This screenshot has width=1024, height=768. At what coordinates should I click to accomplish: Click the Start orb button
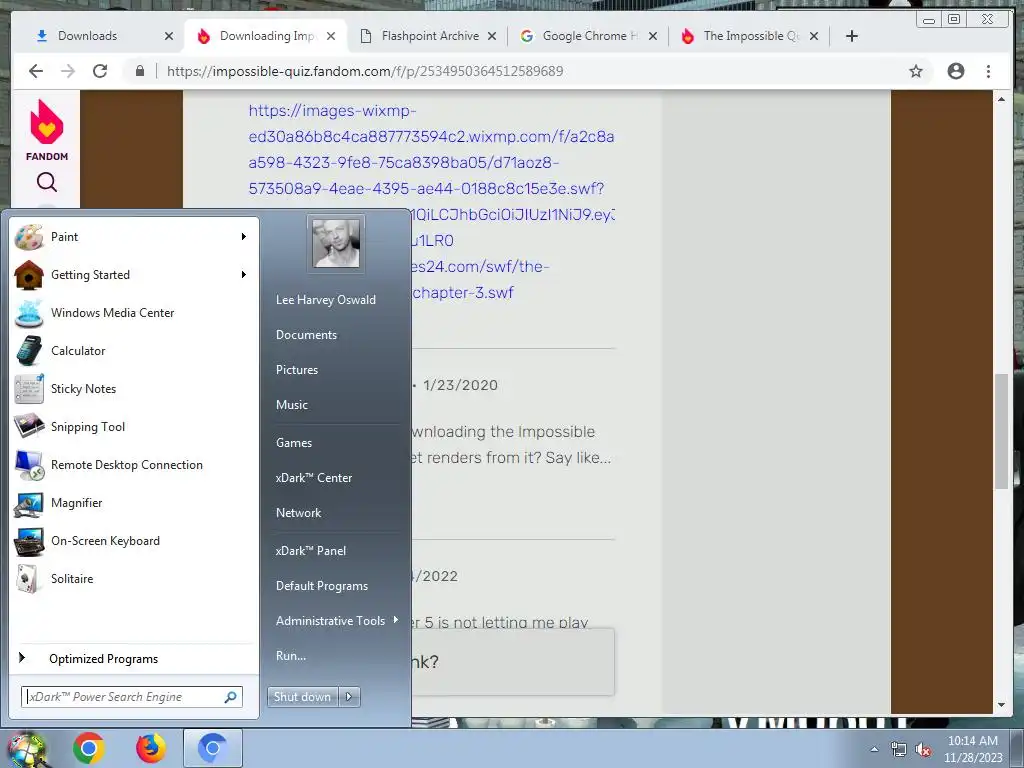coord(26,750)
